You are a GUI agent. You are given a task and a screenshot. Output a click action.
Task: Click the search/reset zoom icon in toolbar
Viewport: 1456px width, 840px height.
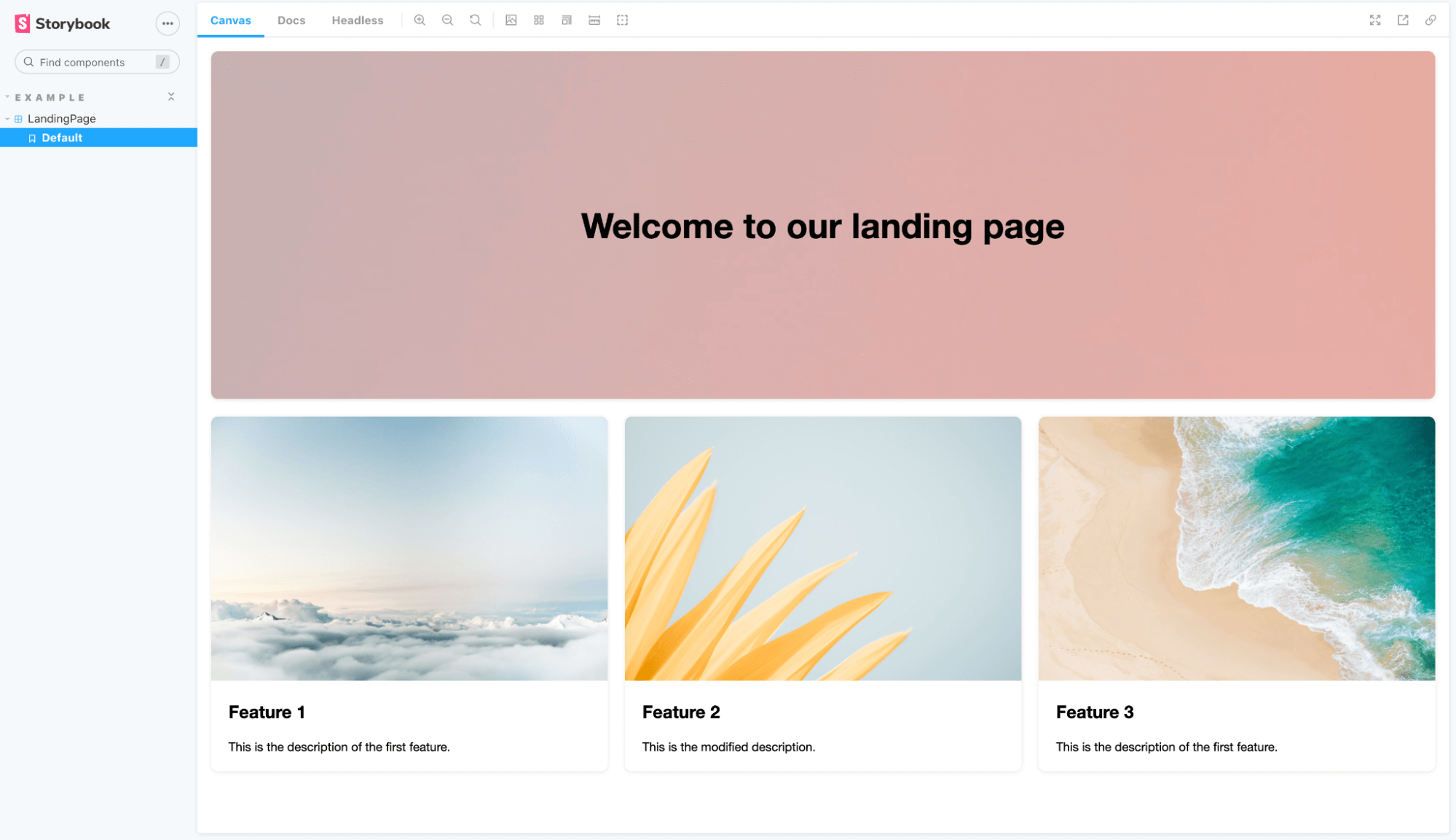click(475, 20)
